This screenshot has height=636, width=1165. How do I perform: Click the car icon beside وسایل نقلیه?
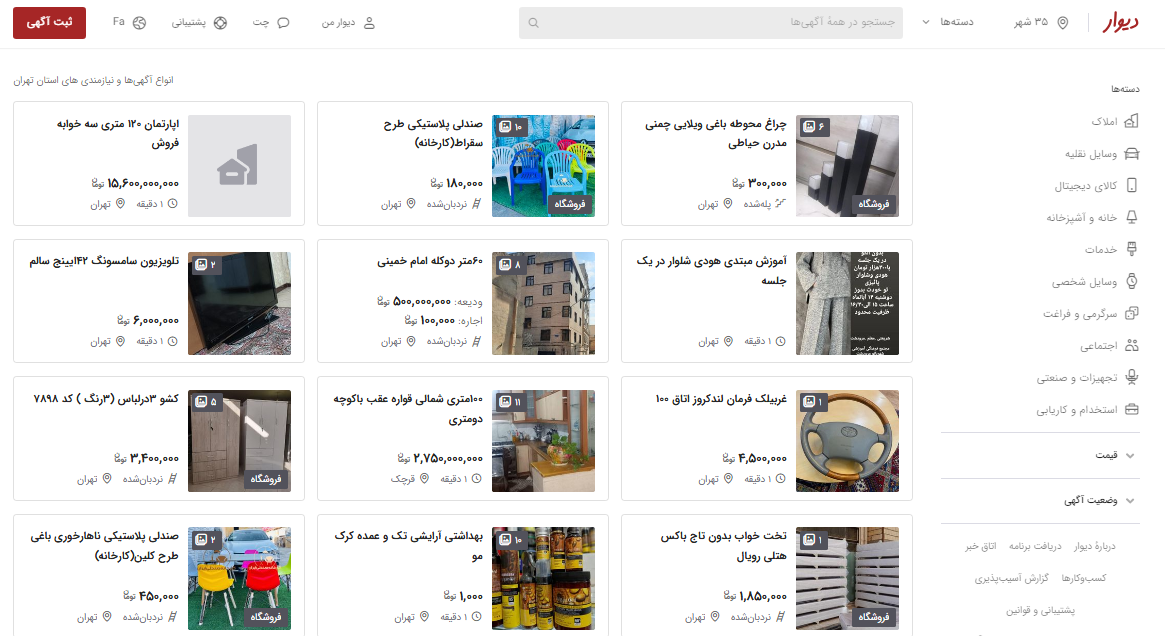(x=1132, y=154)
